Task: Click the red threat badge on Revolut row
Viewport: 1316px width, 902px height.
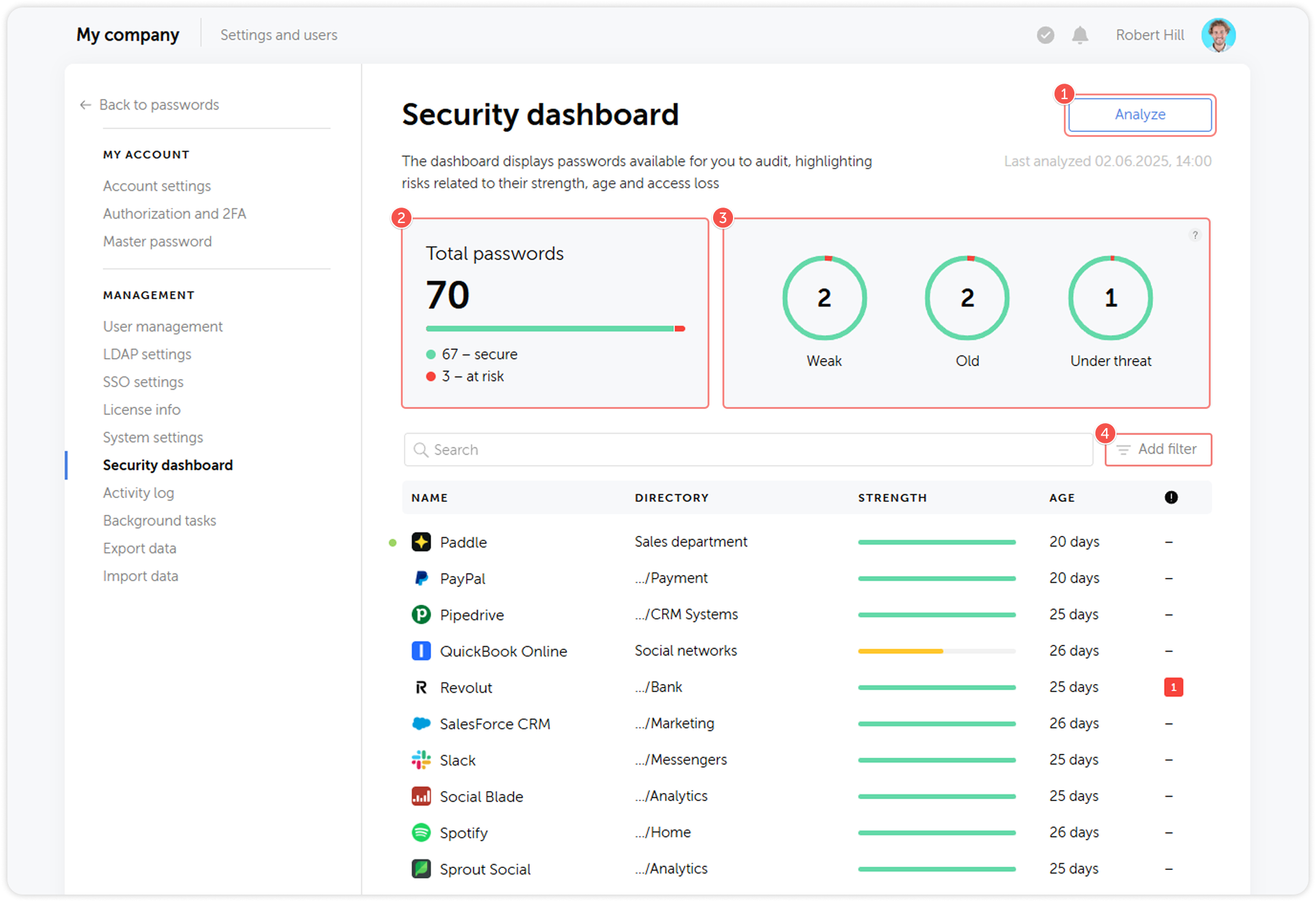Action: (x=1173, y=688)
